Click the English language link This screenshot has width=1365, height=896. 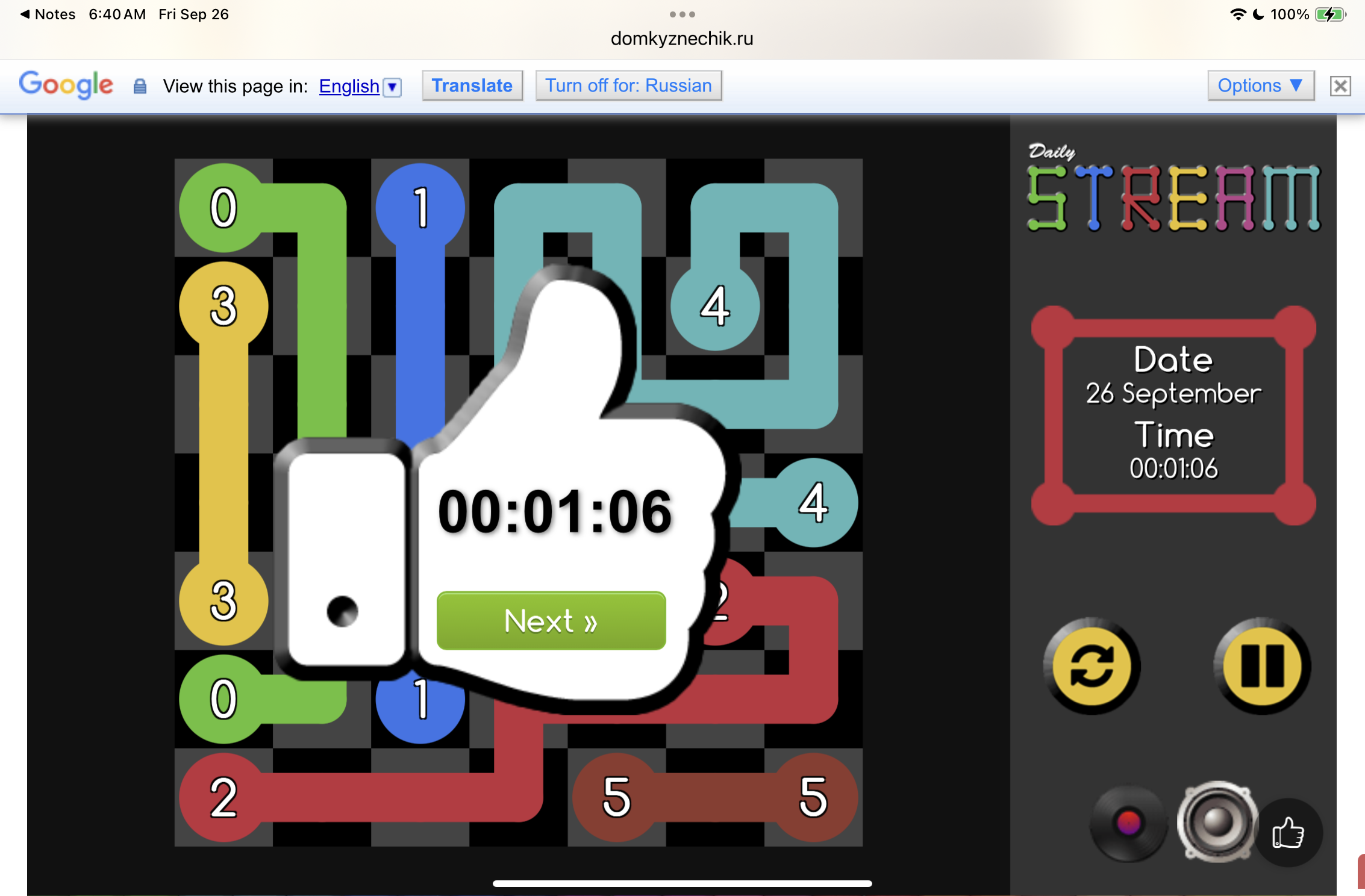pos(349,86)
